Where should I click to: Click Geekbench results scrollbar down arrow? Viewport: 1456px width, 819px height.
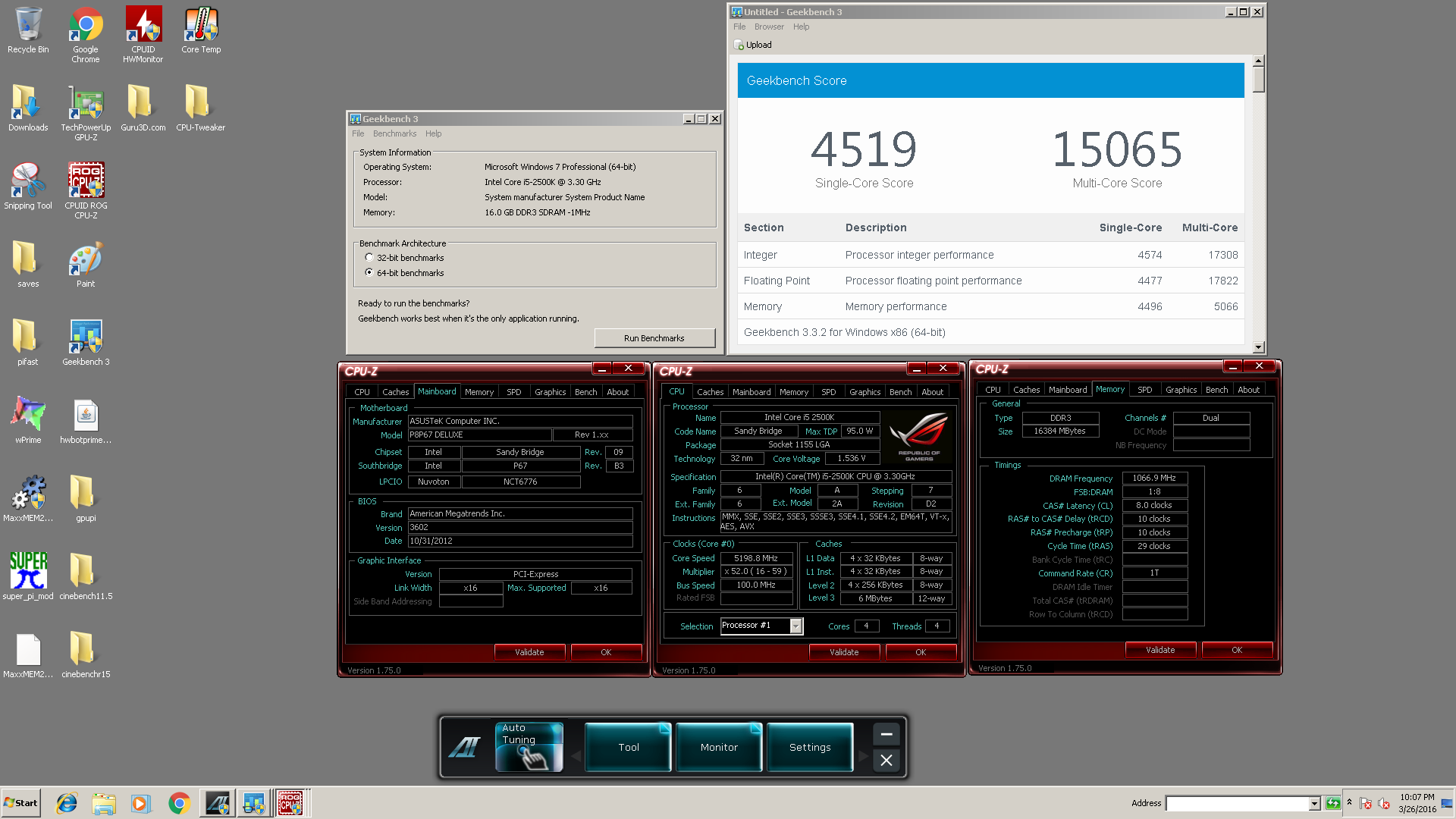pyautogui.click(x=1259, y=347)
